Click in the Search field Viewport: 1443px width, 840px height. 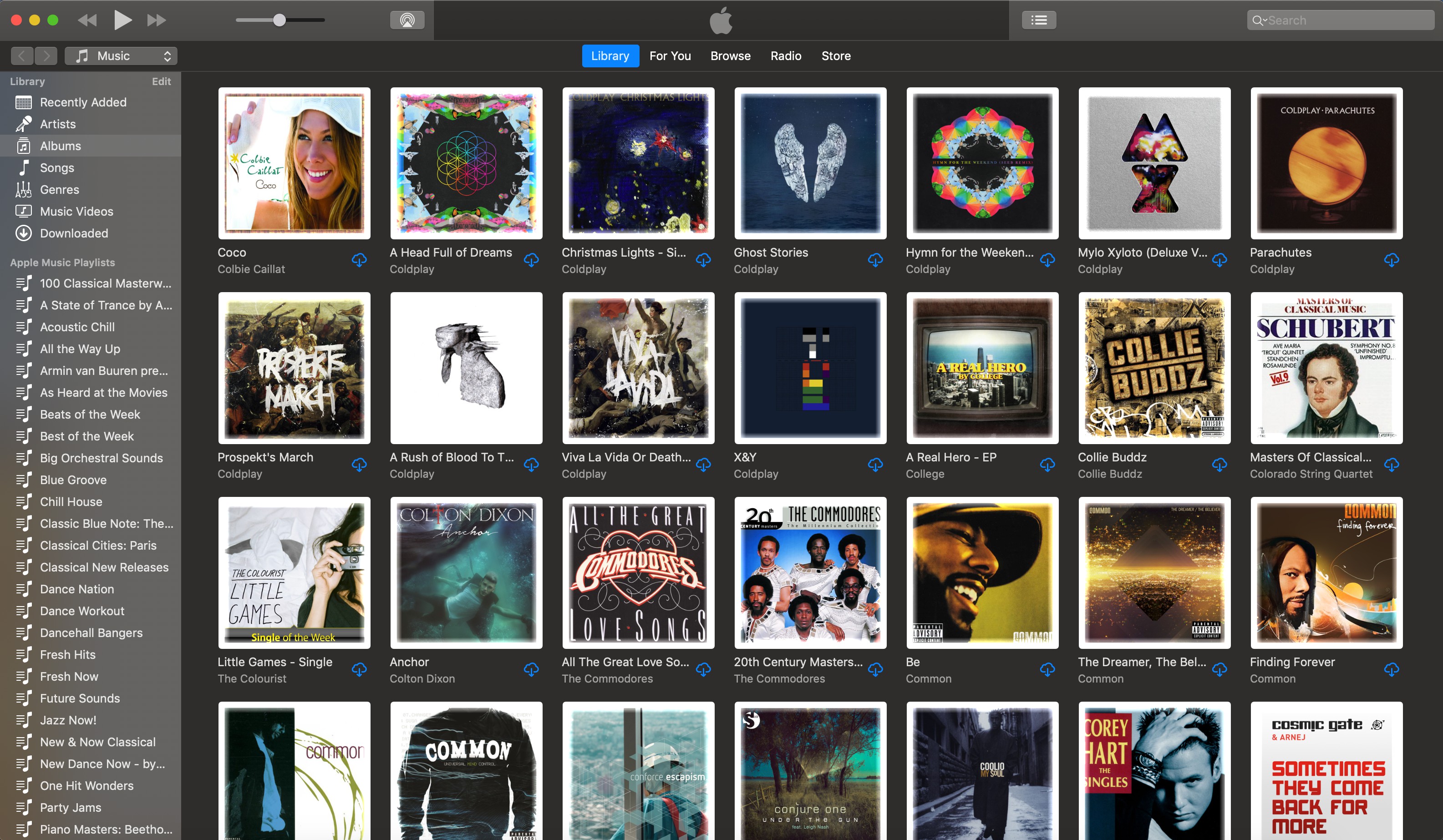1340,20
